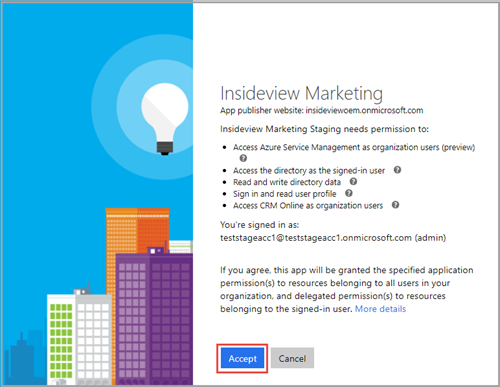Open the More details link

coord(380,309)
